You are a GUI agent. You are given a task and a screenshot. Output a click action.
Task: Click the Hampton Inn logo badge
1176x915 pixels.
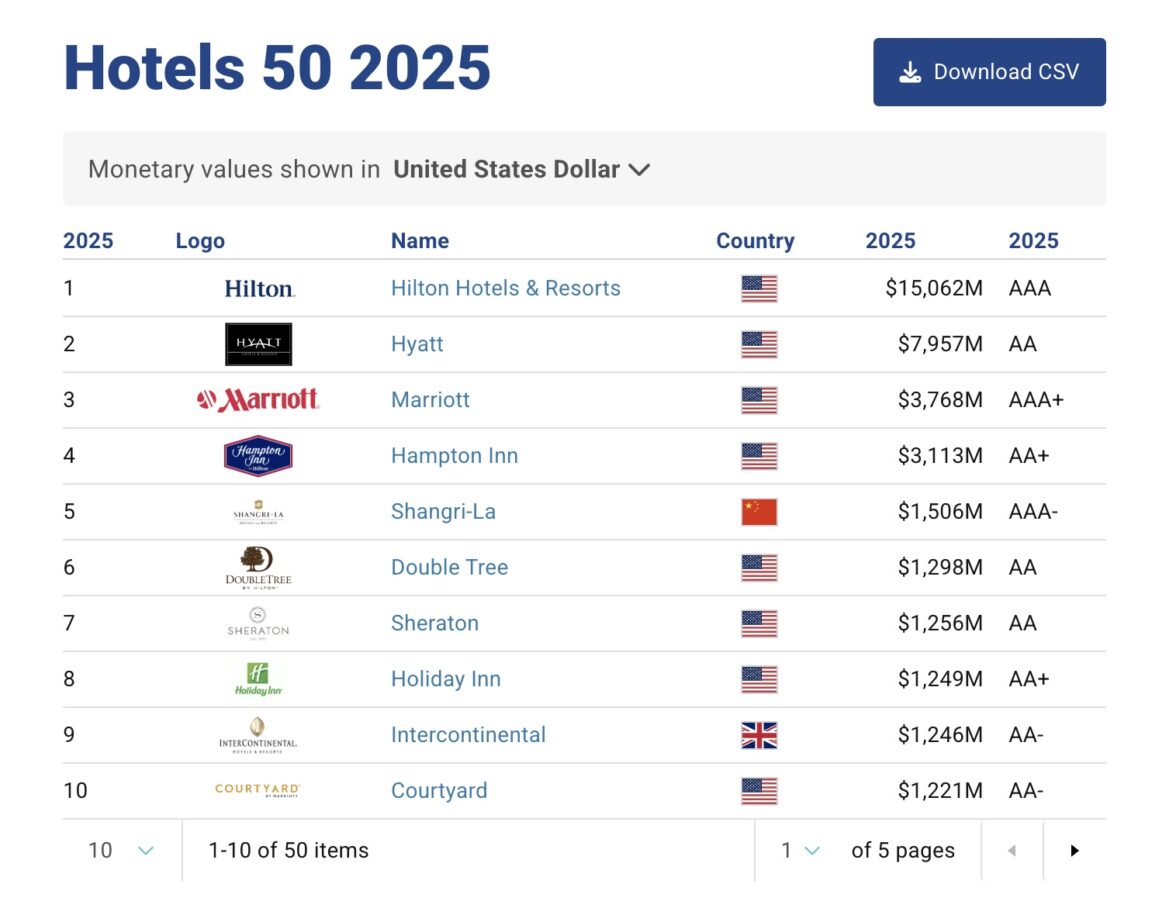coord(258,456)
